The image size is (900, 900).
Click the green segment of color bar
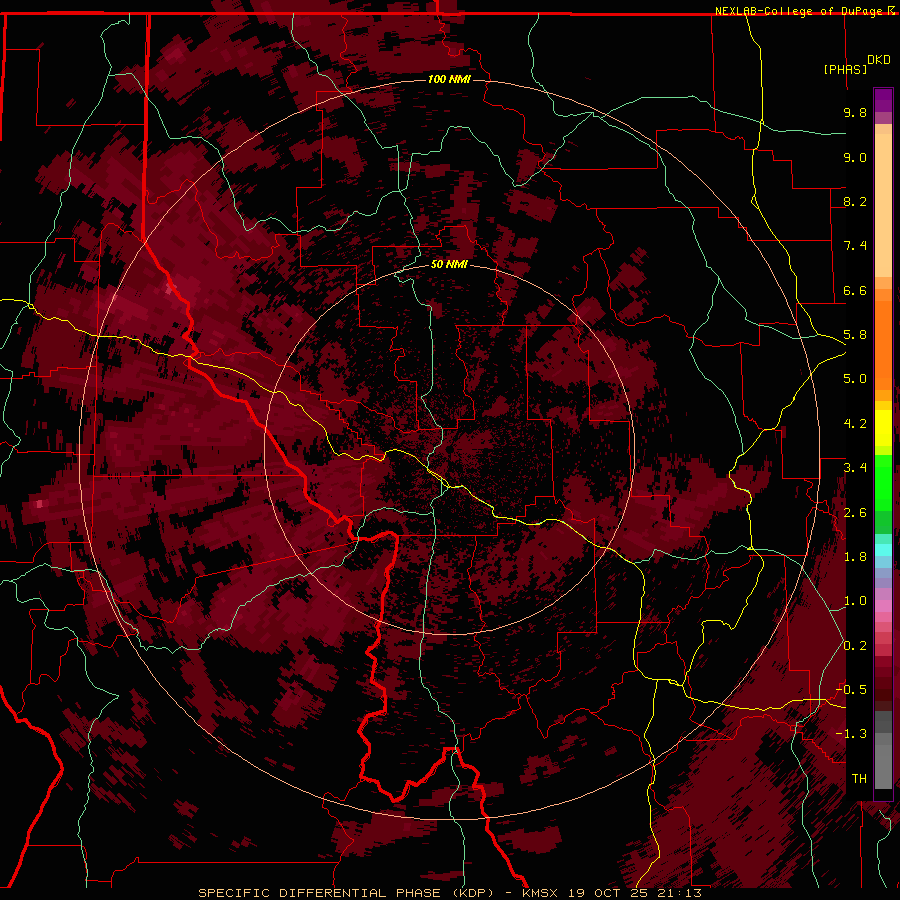[x=883, y=482]
